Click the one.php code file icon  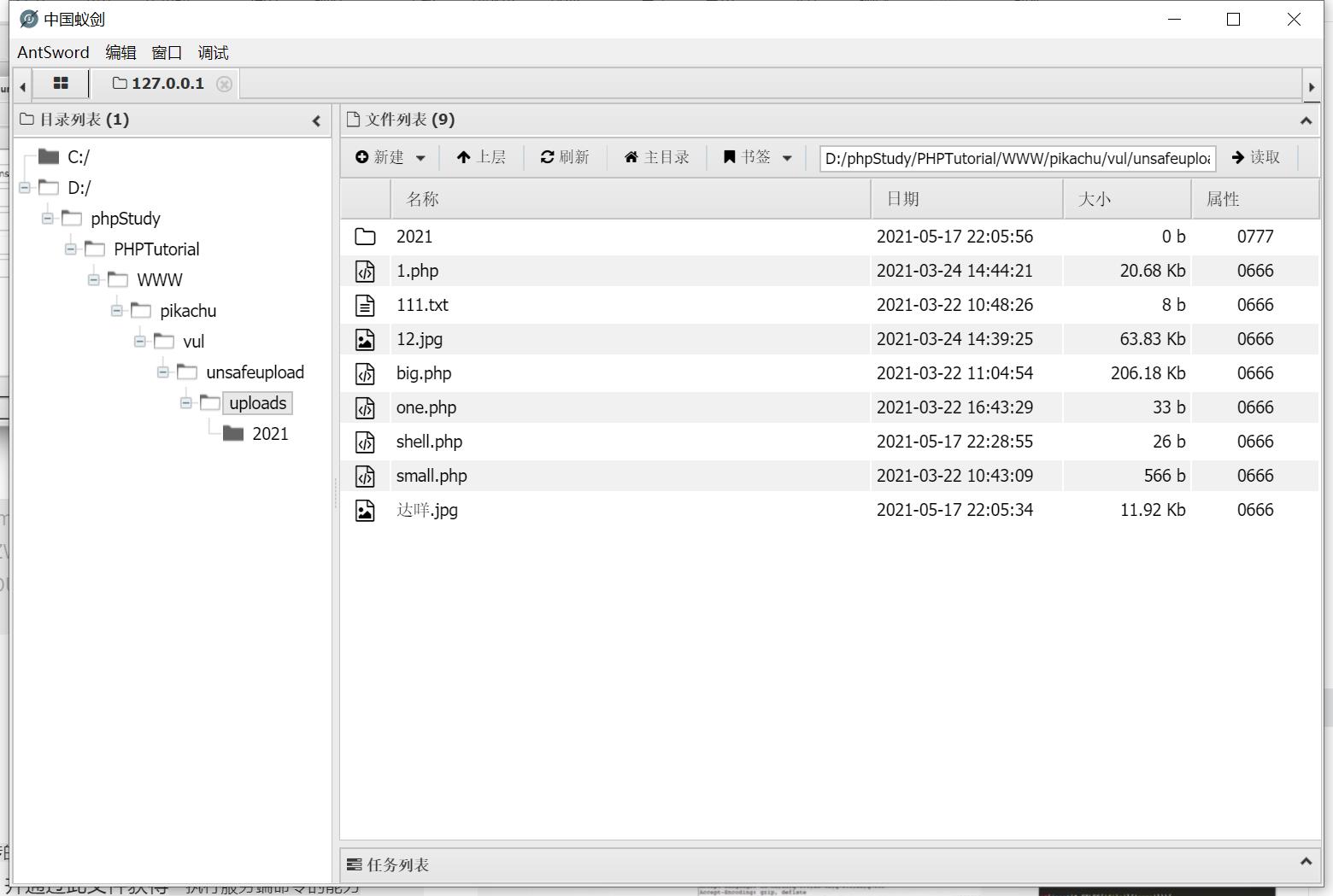(x=365, y=407)
